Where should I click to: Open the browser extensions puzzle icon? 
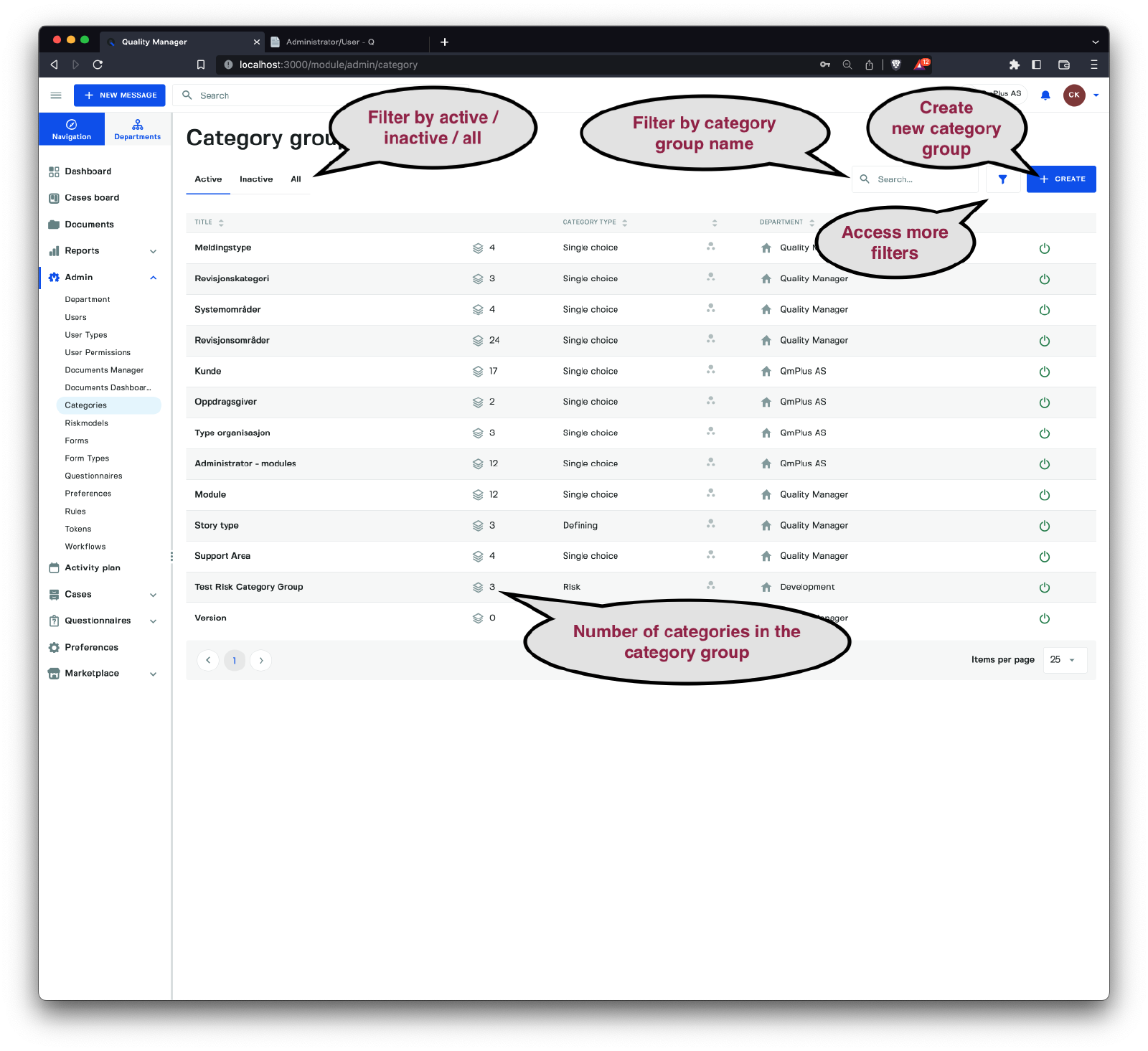1014,65
